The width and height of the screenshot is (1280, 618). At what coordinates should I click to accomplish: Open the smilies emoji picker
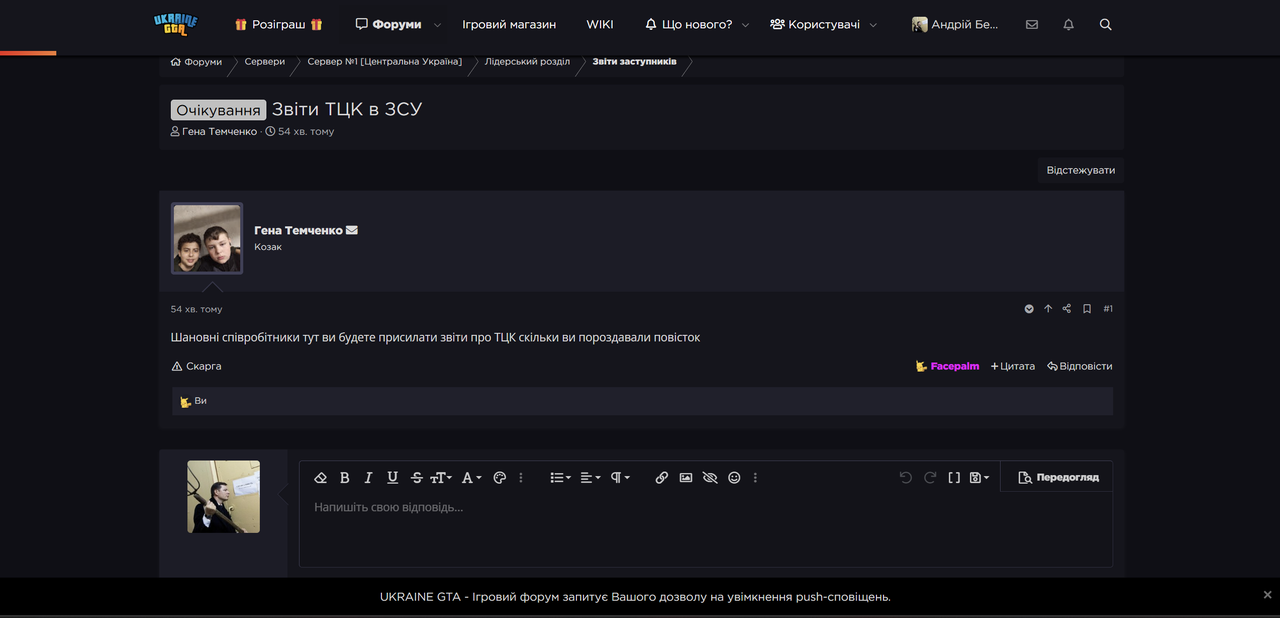[x=734, y=478]
